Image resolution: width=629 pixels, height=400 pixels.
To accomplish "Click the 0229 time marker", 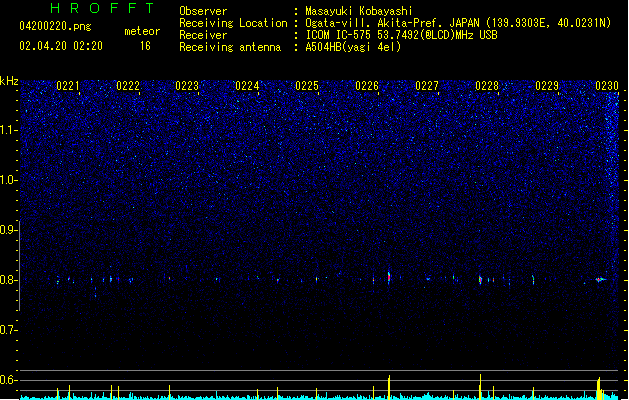I will tap(547, 86).
